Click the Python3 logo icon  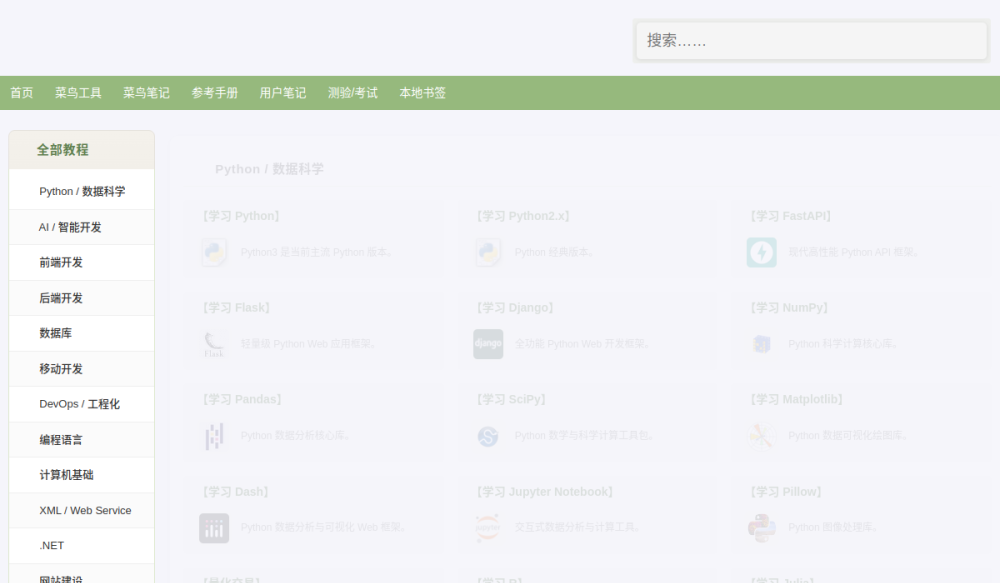[x=214, y=252]
